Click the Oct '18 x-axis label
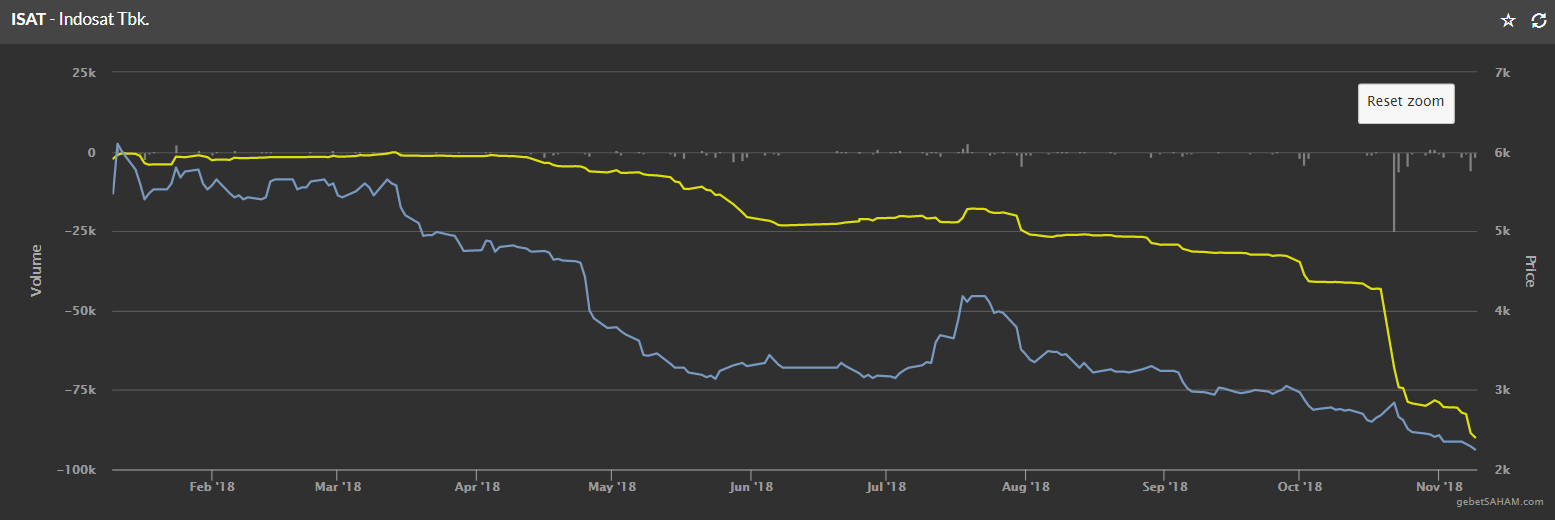Image resolution: width=1555 pixels, height=520 pixels. point(1299,487)
